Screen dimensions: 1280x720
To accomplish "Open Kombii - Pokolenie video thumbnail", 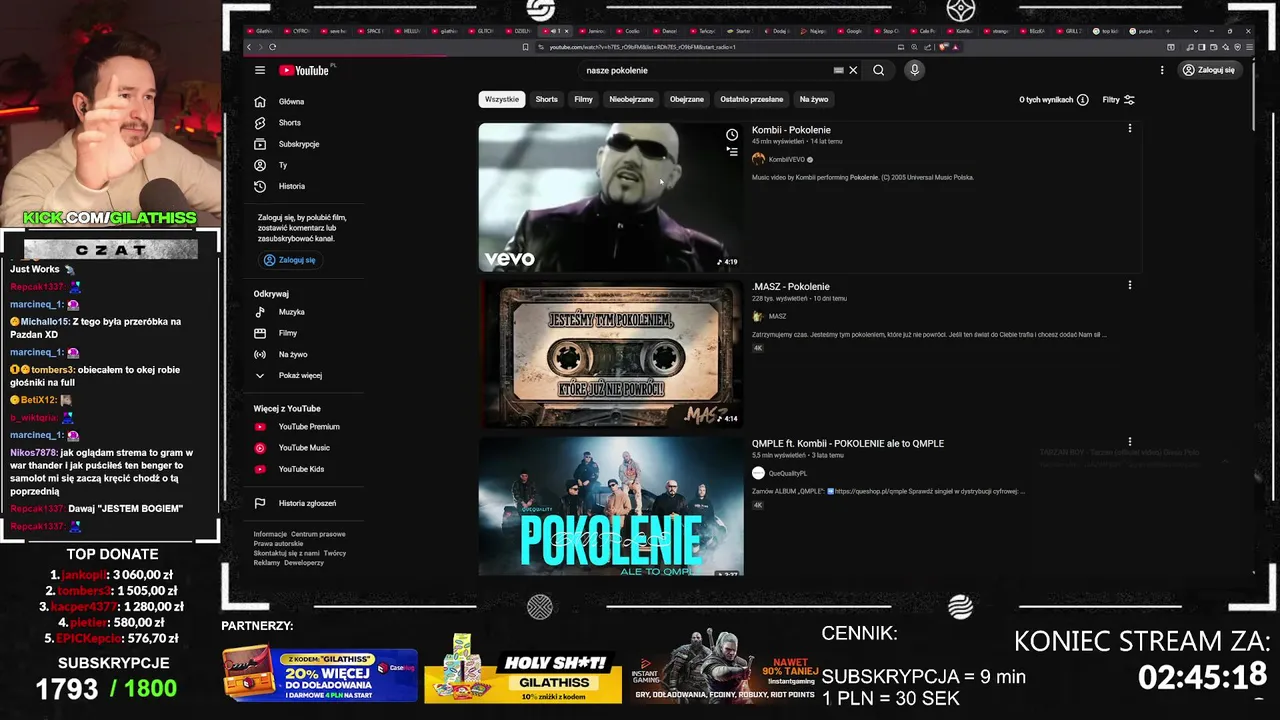I will 610,197.
